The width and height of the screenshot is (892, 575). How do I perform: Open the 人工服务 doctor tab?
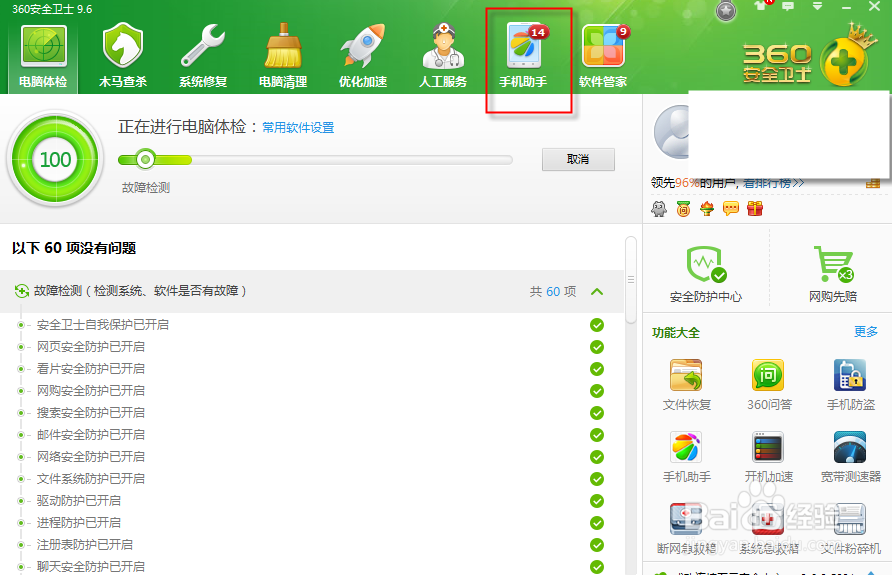coord(443,56)
